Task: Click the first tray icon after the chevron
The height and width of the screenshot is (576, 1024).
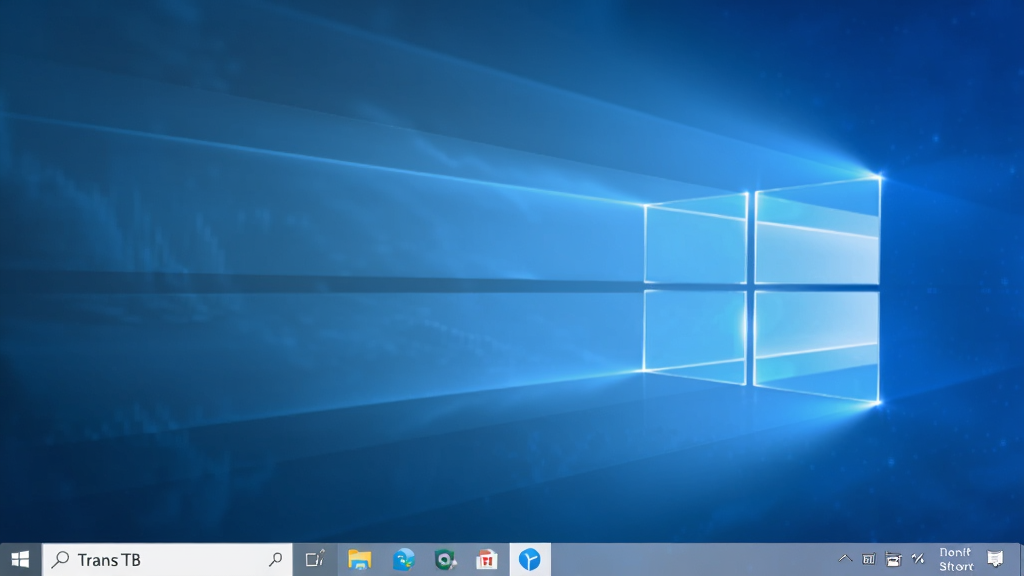Action: 869,559
